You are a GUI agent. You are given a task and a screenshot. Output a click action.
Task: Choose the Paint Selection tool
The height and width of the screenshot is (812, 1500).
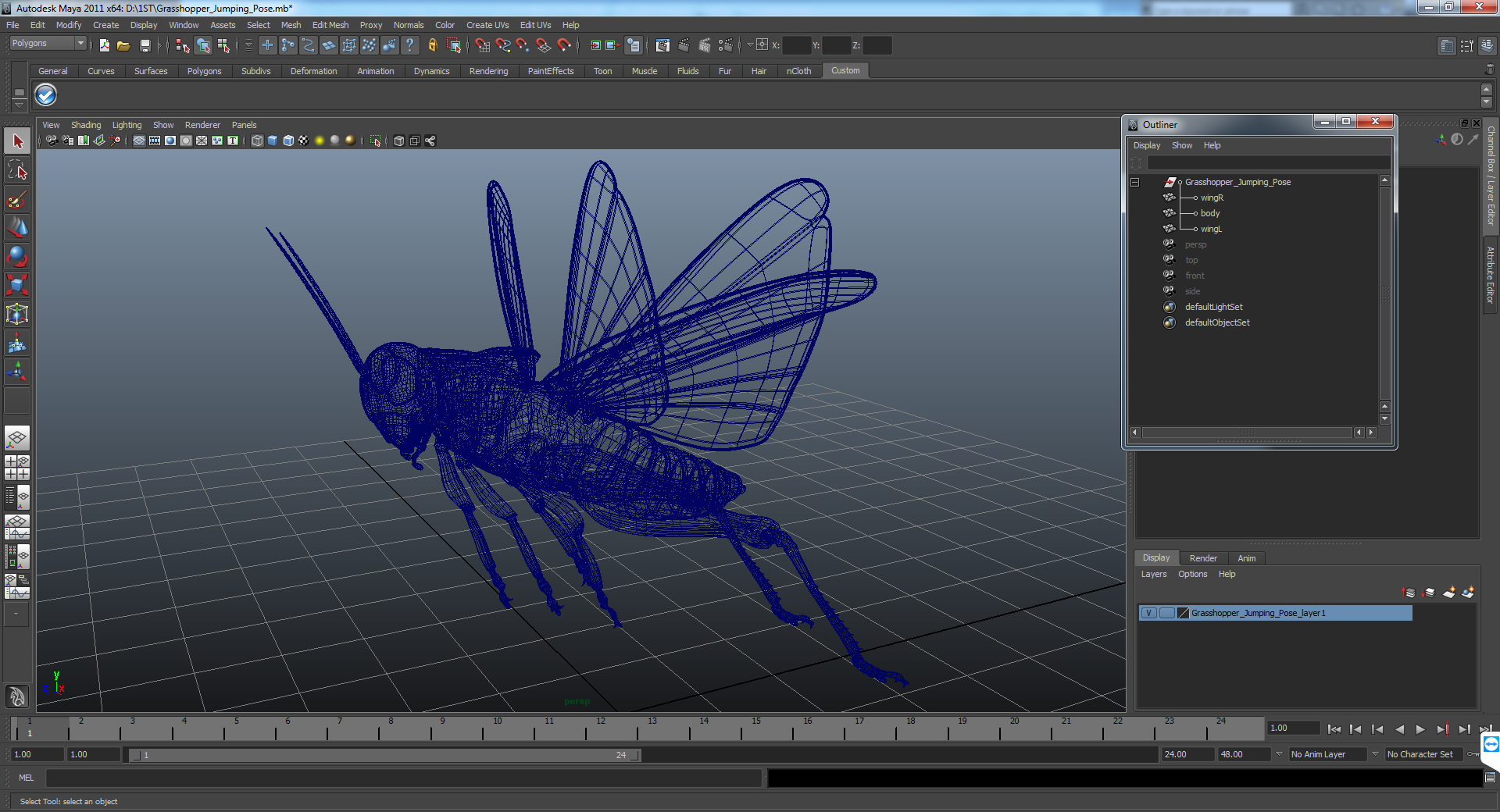point(17,199)
